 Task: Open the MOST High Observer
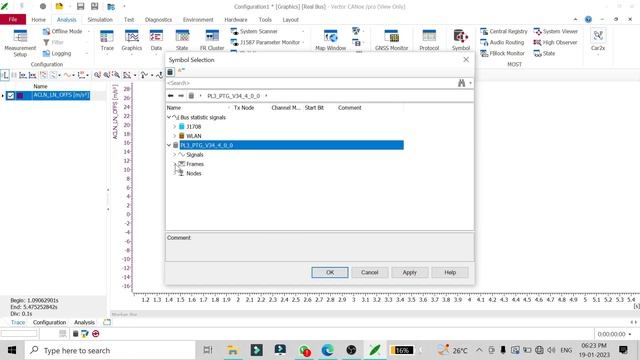556,42
